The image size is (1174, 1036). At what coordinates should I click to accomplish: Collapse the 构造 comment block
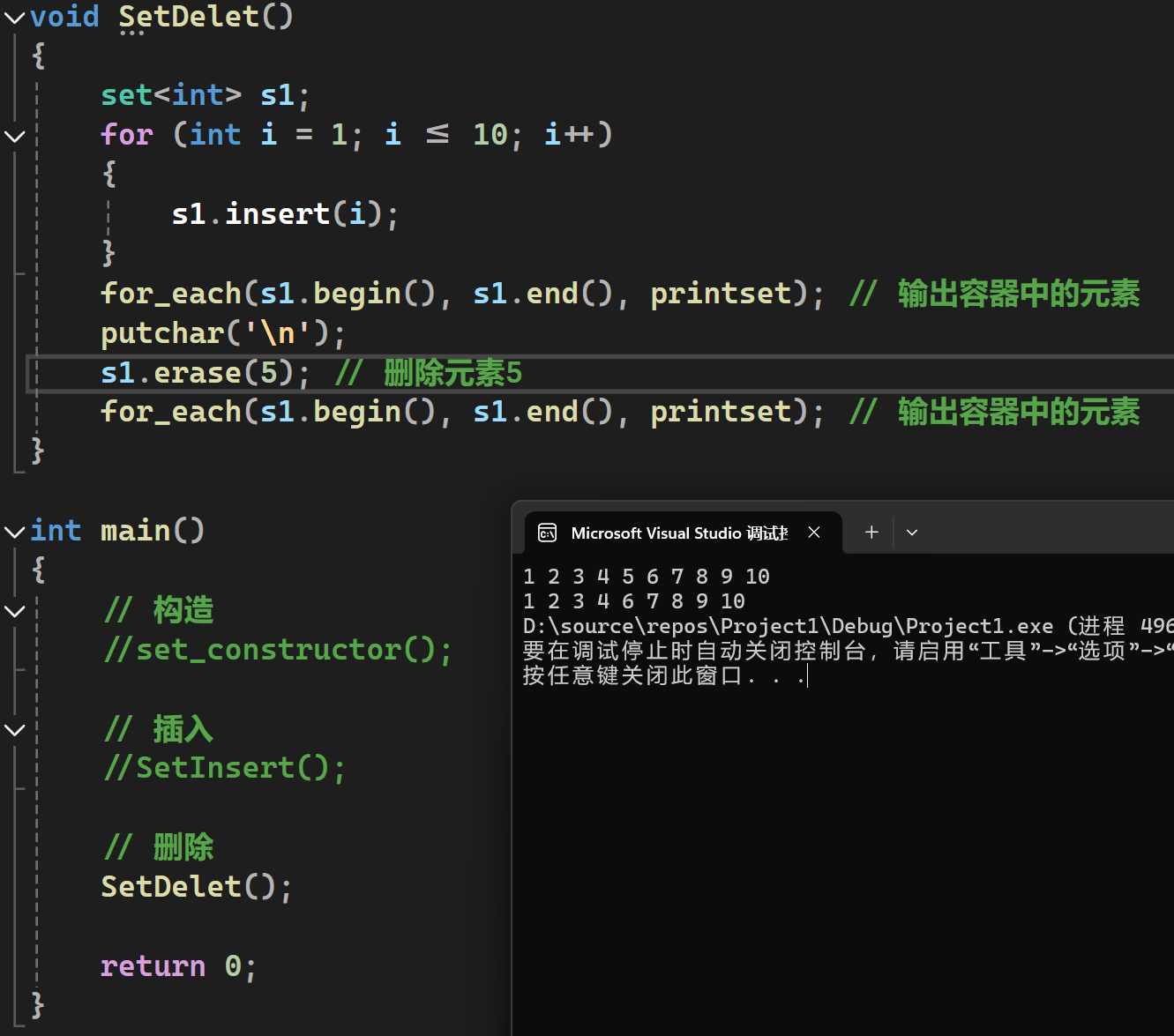(x=15, y=611)
